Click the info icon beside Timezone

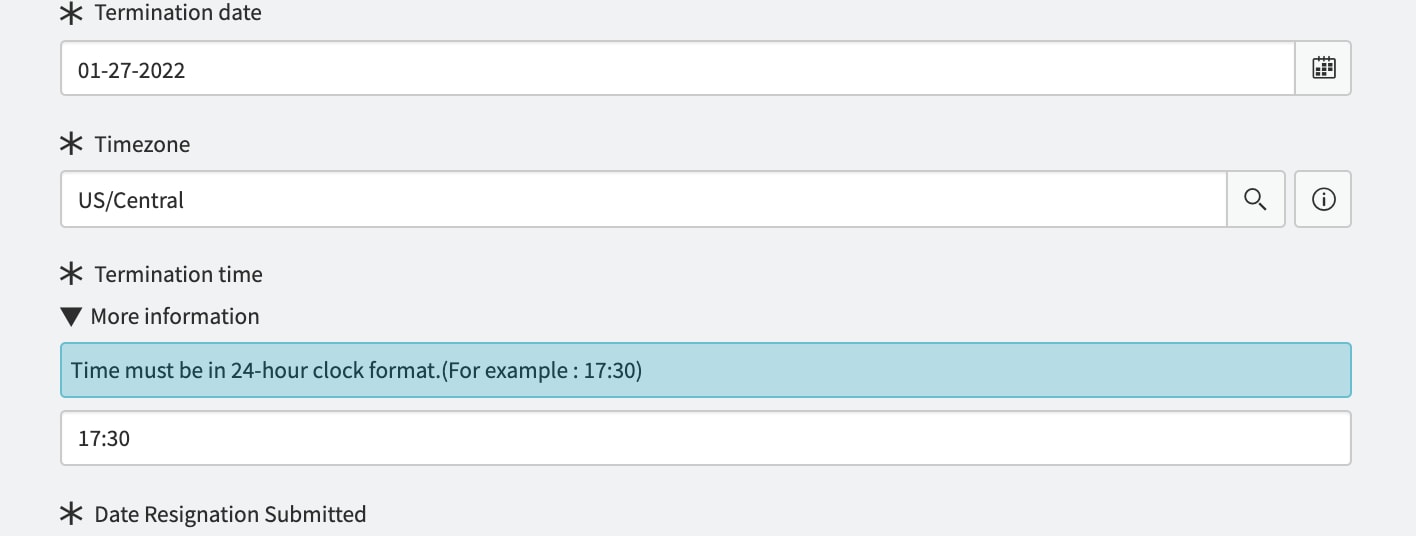(x=1323, y=199)
